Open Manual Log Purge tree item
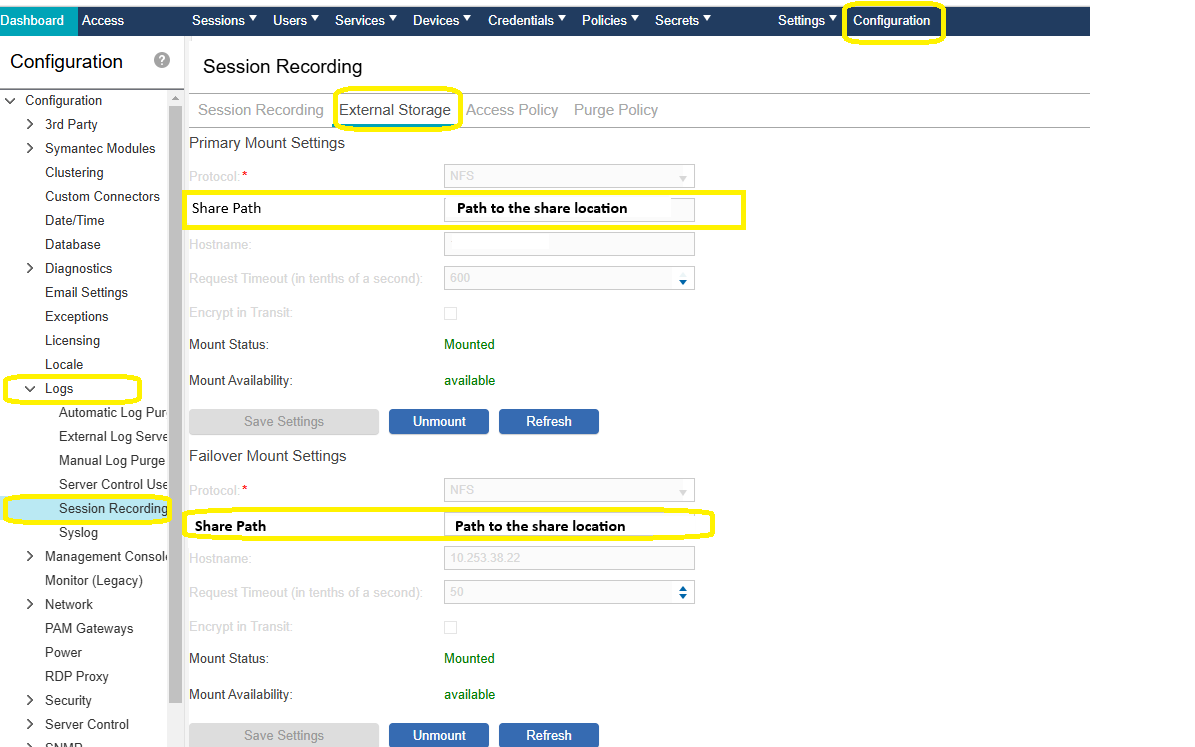The width and height of the screenshot is (1195, 747). [x=112, y=460]
